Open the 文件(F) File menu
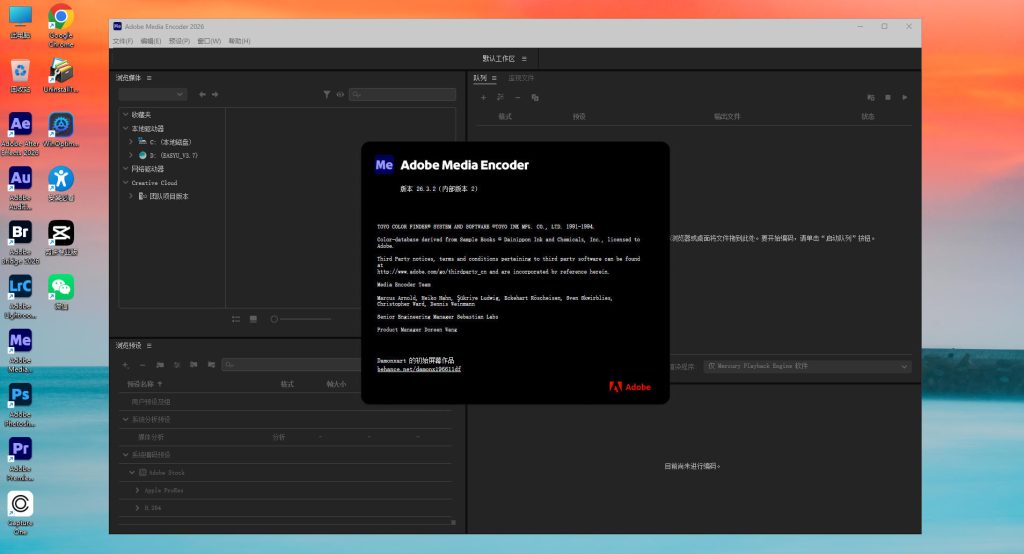The image size is (1024, 554). click(123, 41)
